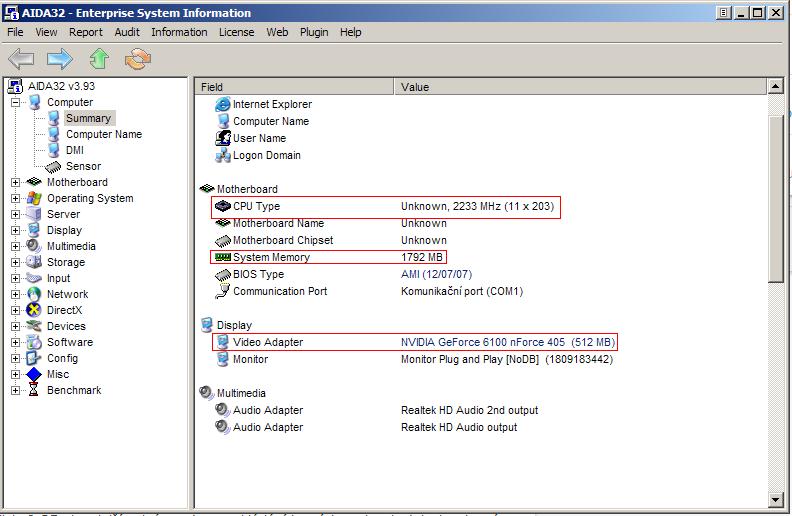Open the Plugin menu
792x516 pixels.
point(314,32)
